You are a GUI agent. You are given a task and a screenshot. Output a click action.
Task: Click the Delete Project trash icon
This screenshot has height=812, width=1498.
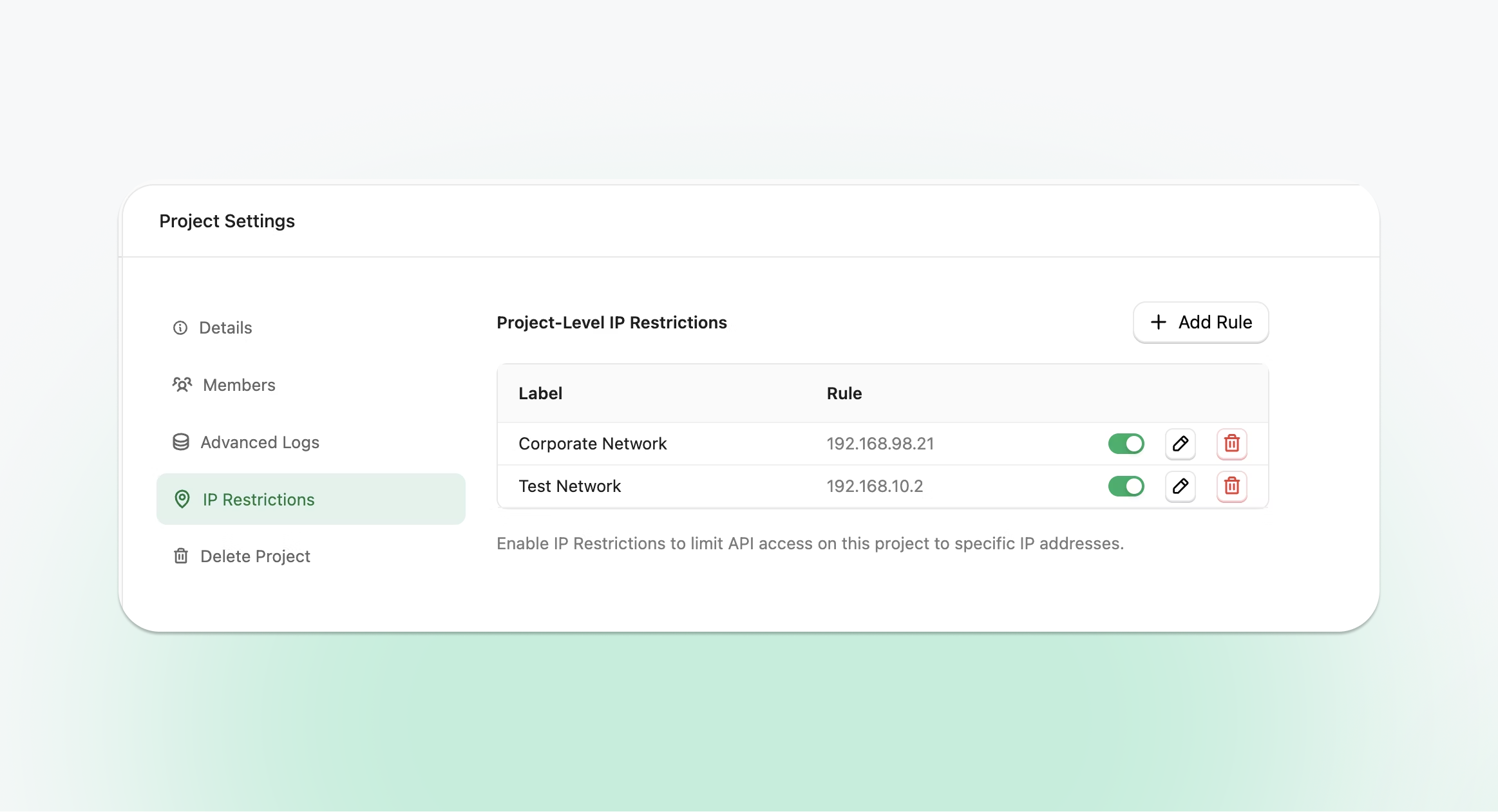181,556
